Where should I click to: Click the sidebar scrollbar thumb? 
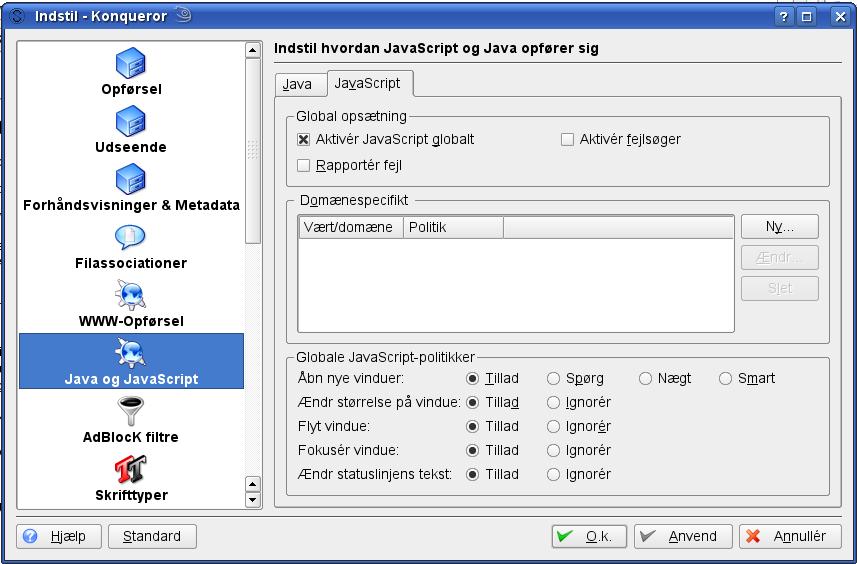(x=253, y=150)
